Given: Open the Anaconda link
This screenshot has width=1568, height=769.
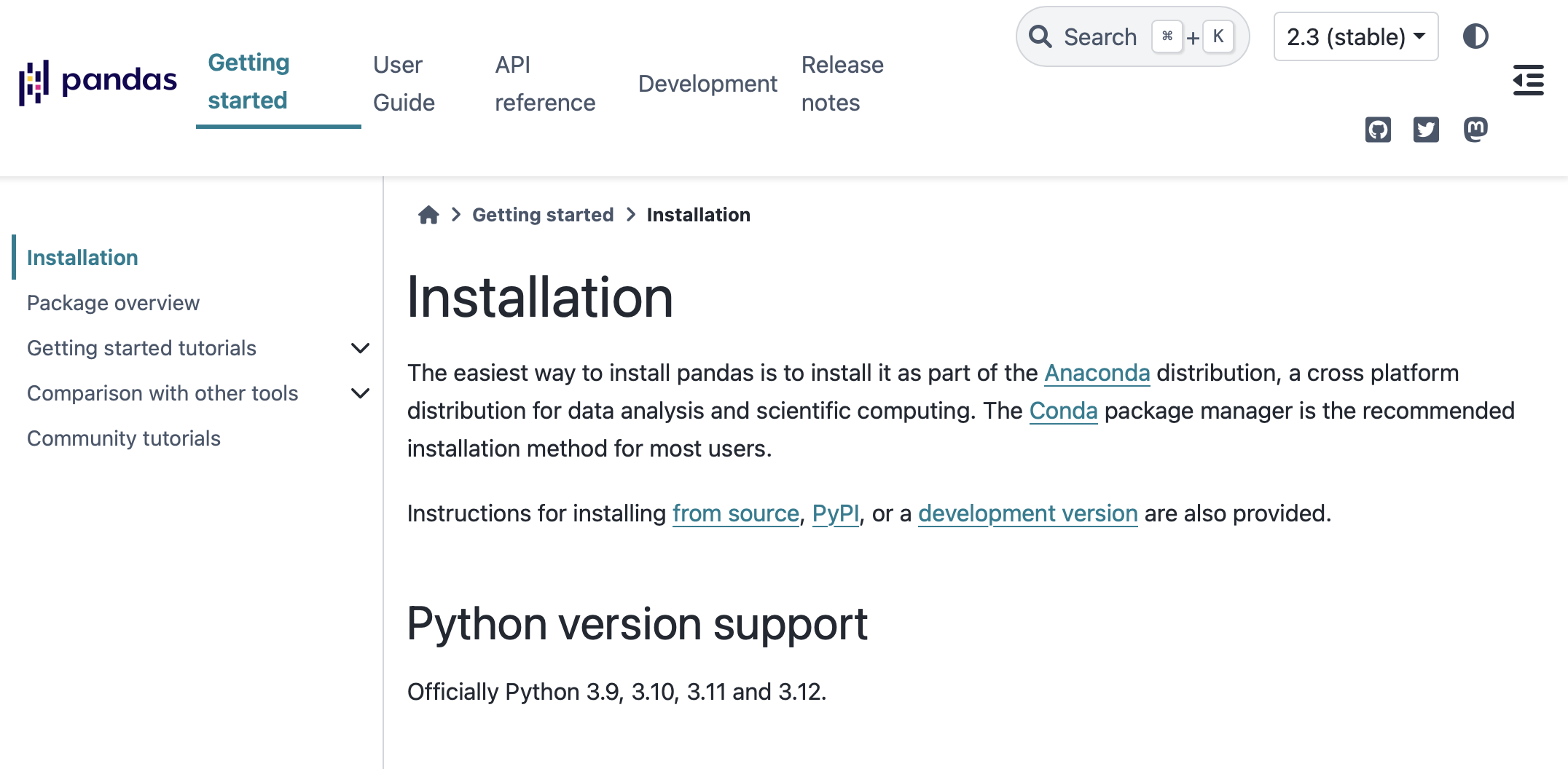Looking at the screenshot, I should [x=1097, y=373].
